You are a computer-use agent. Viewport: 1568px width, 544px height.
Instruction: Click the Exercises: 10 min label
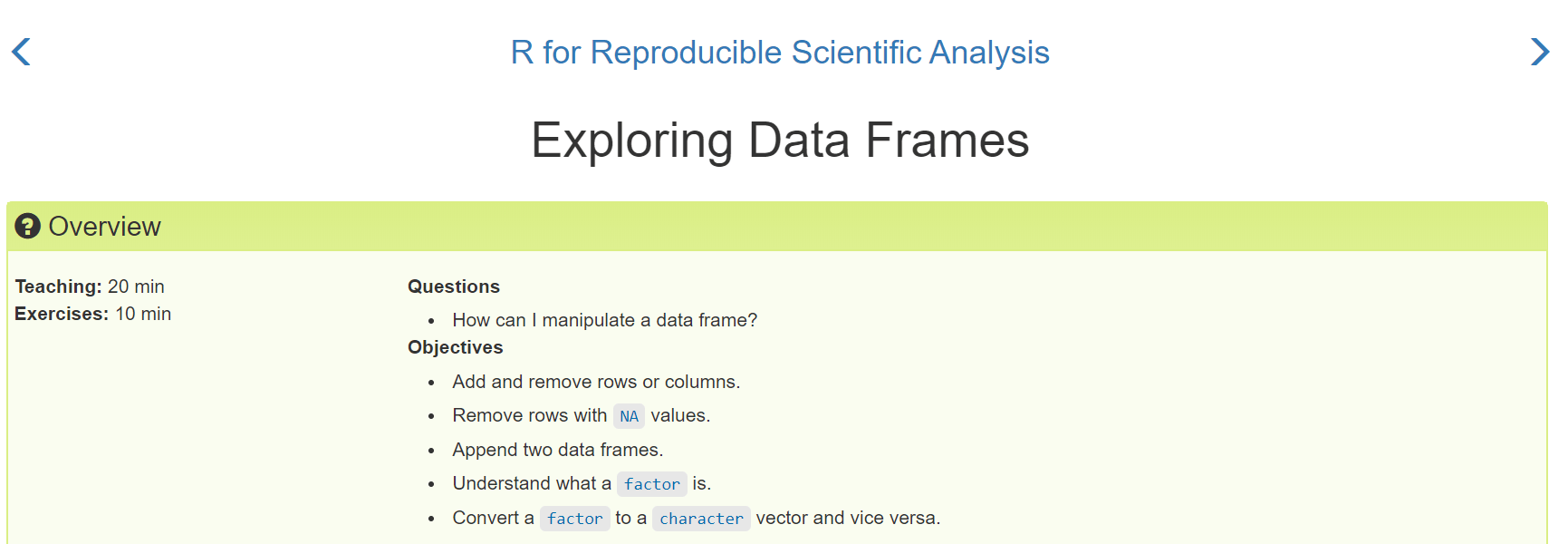point(92,314)
